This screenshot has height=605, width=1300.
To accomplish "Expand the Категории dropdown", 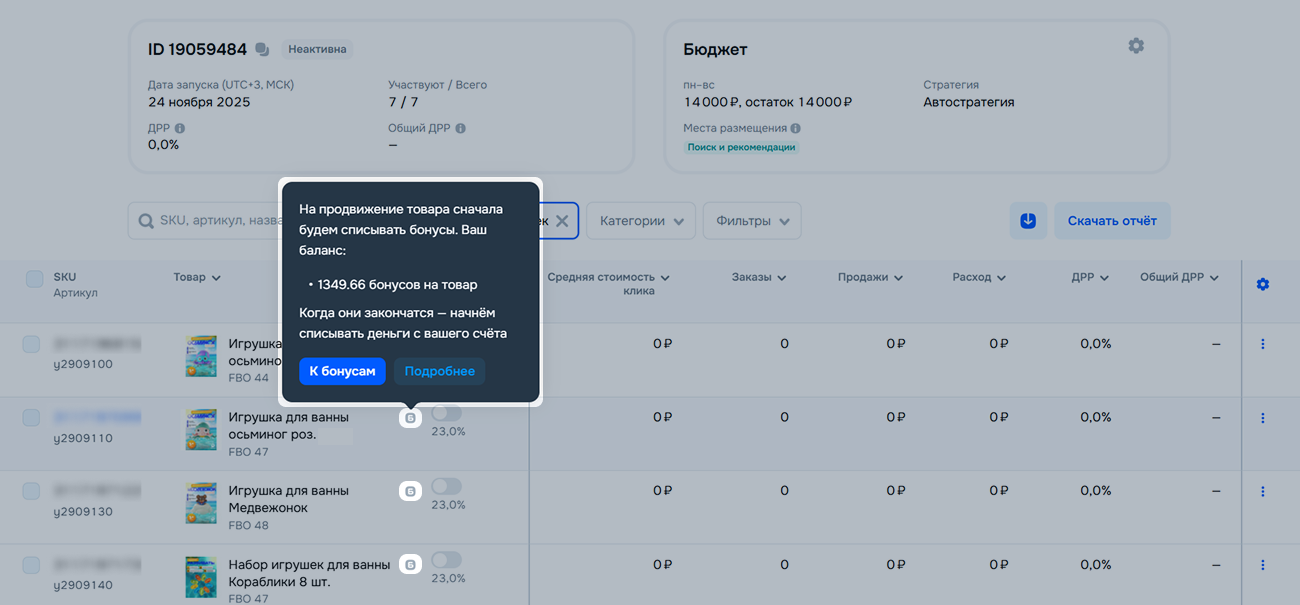I will pyautogui.click(x=640, y=221).
